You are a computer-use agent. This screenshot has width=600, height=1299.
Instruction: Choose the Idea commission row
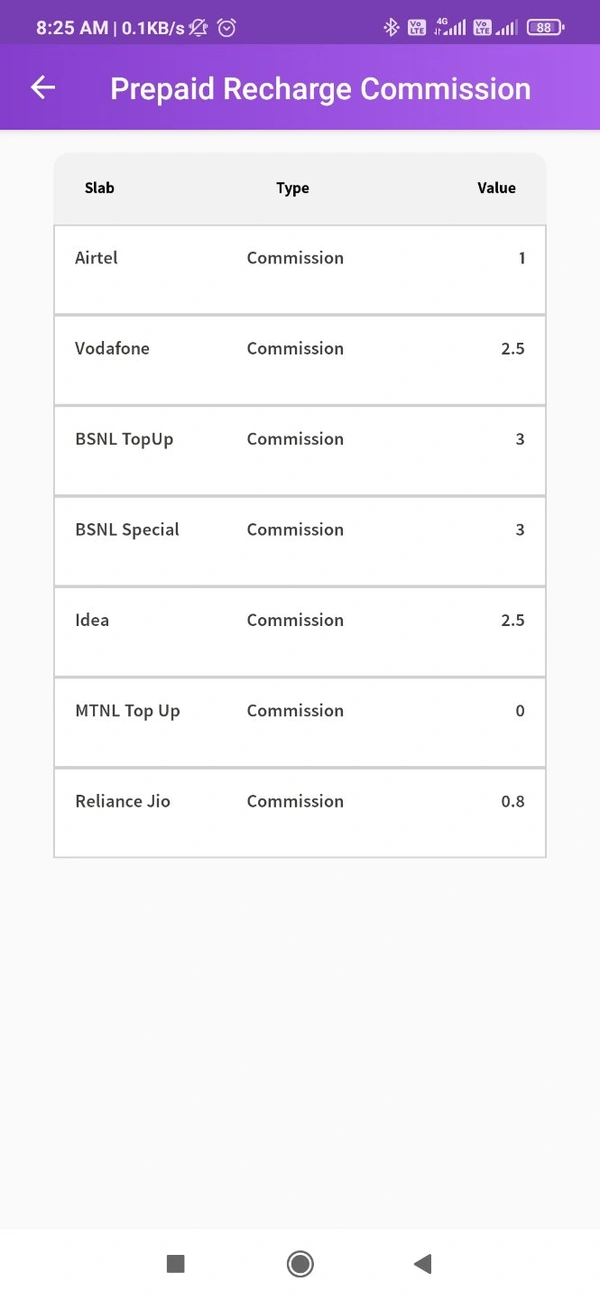pos(299,632)
